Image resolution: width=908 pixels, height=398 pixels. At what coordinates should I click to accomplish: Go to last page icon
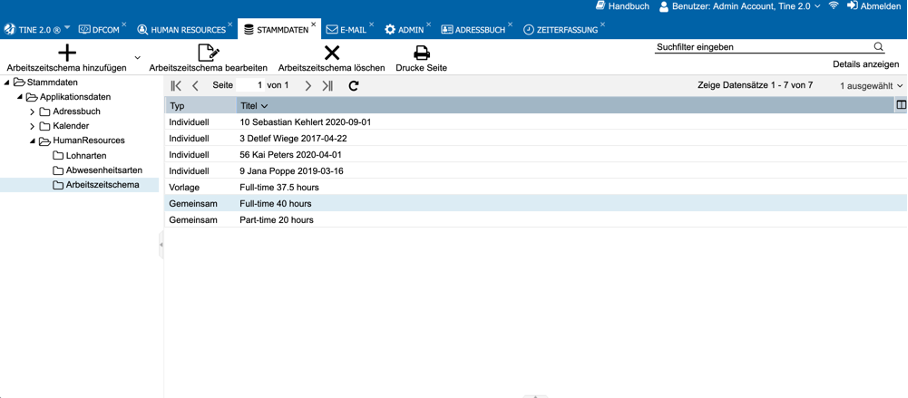327,86
